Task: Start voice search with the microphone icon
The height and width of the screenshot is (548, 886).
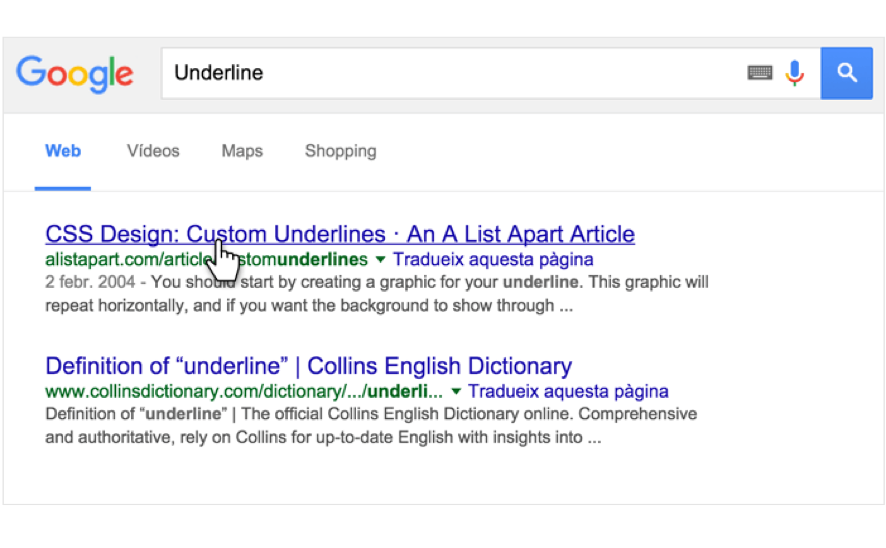Action: point(794,73)
